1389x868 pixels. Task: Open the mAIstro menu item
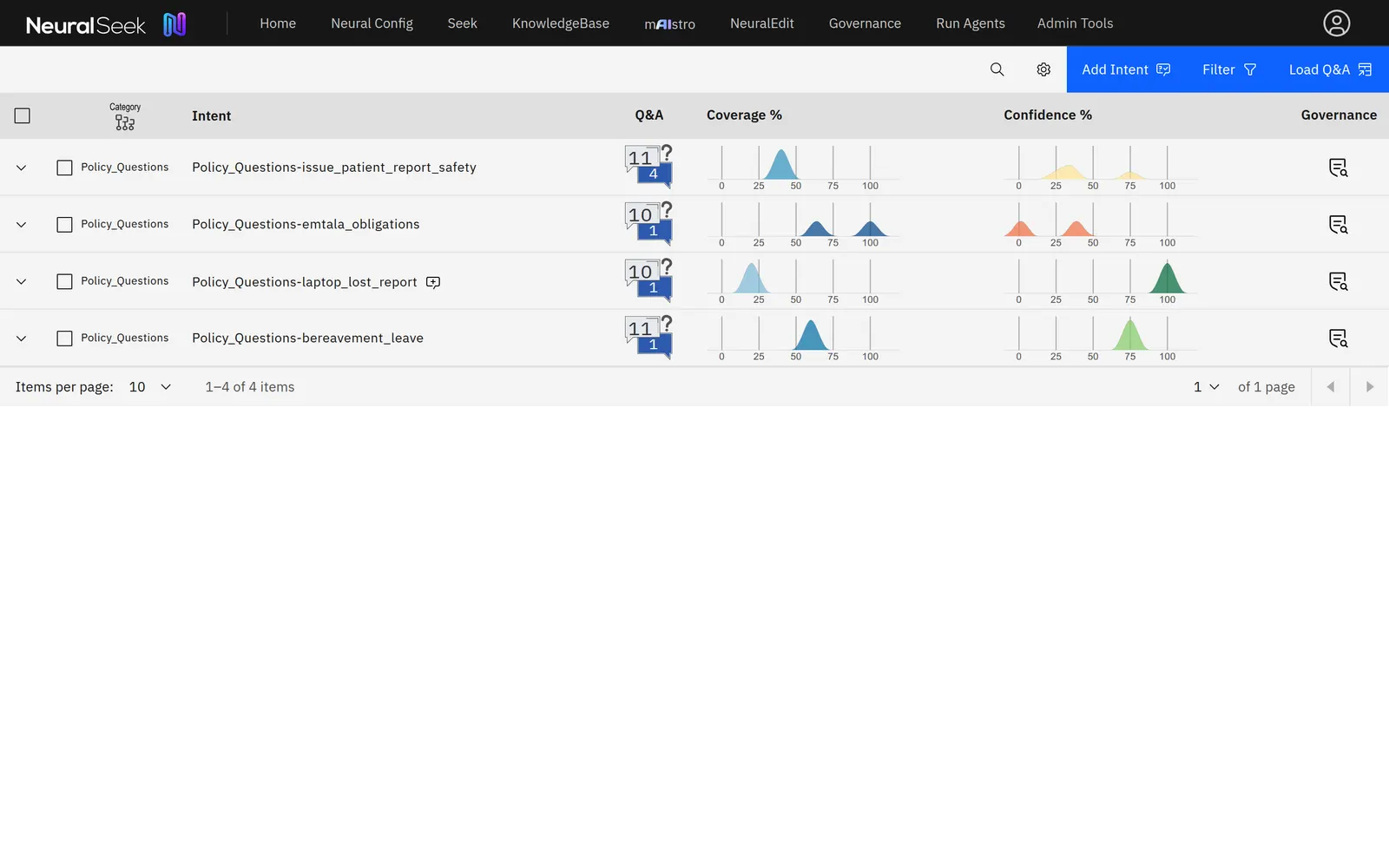[669, 24]
